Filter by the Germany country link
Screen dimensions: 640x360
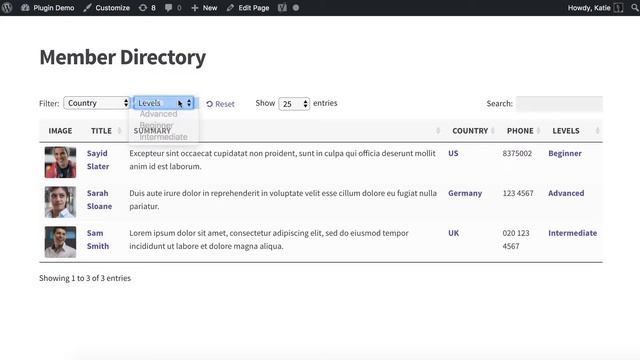465,193
